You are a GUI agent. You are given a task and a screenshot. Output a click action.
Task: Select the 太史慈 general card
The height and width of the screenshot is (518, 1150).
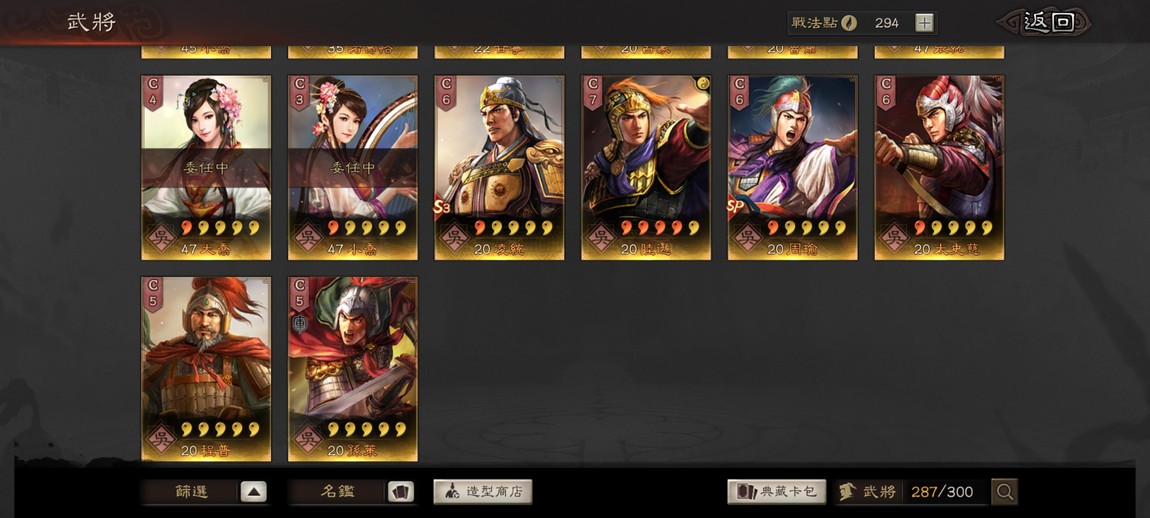coord(940,167)
